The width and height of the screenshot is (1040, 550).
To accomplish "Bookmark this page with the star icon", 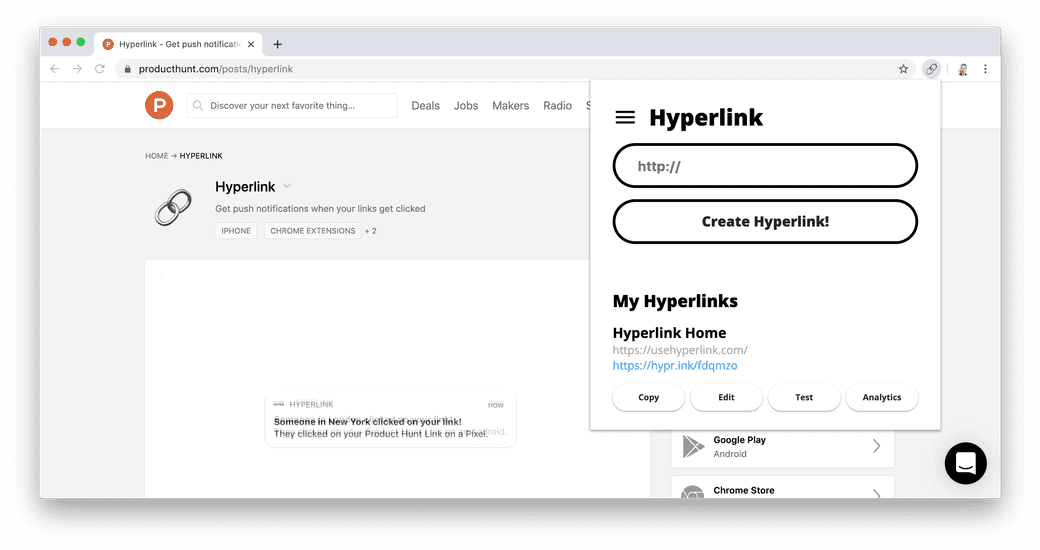I will [x=903, y=69].
